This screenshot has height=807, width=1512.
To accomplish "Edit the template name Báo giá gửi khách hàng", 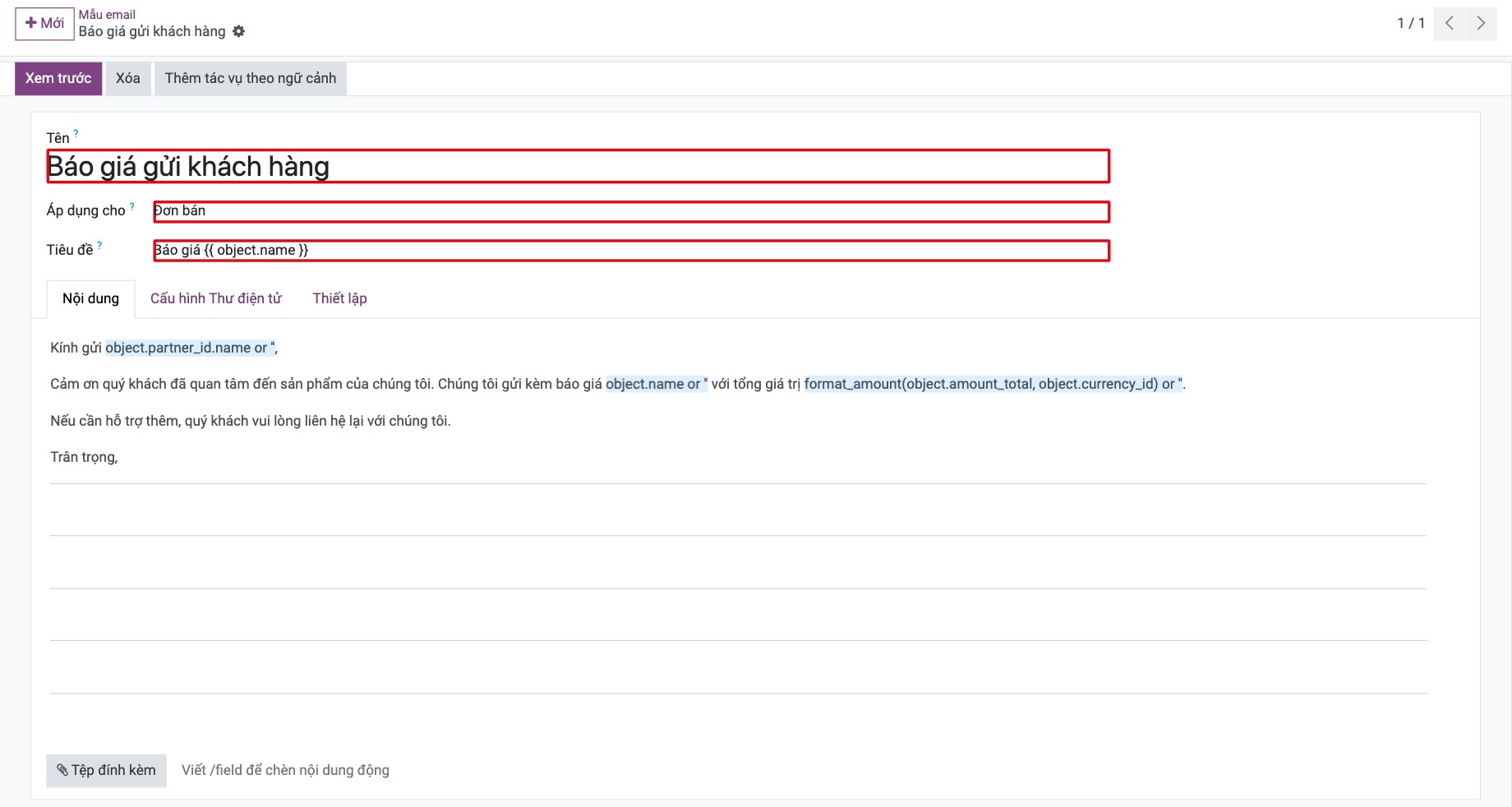I will tap(578, 166).
